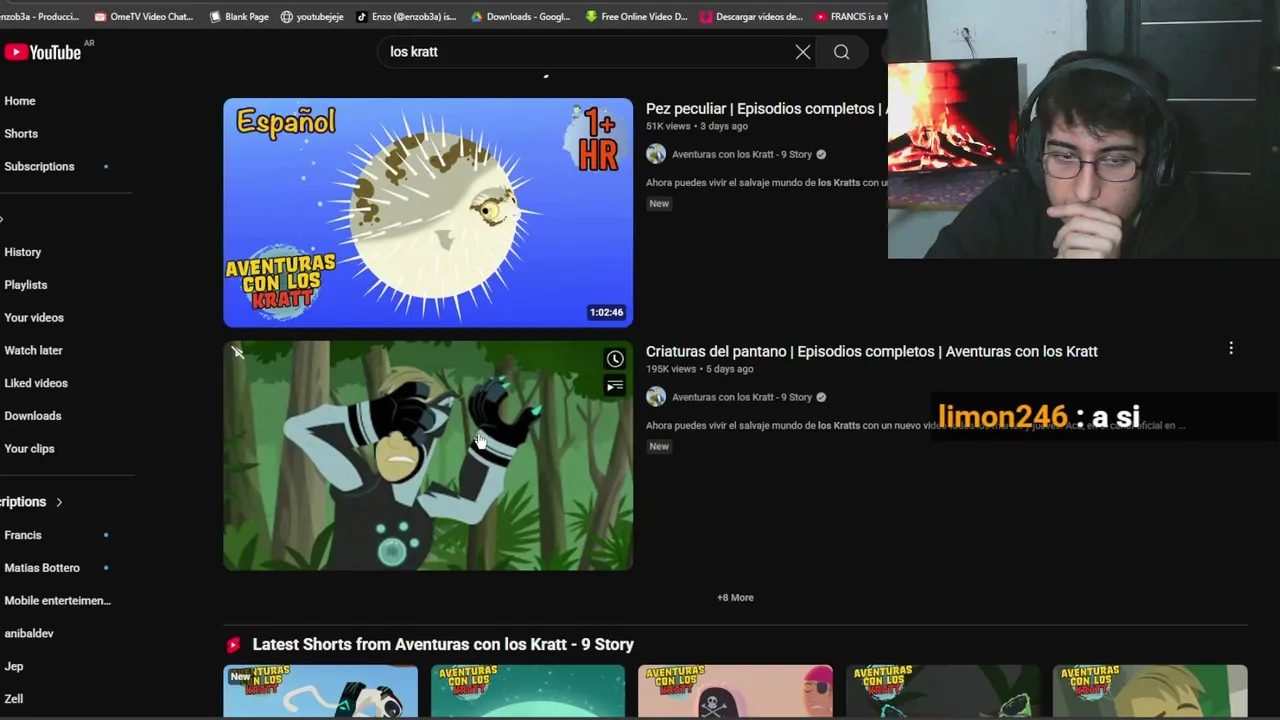Open the channel name link under Pez peculiar
Image resolution: width=1280 pixels, height=720 pixels.
[742, 155]
